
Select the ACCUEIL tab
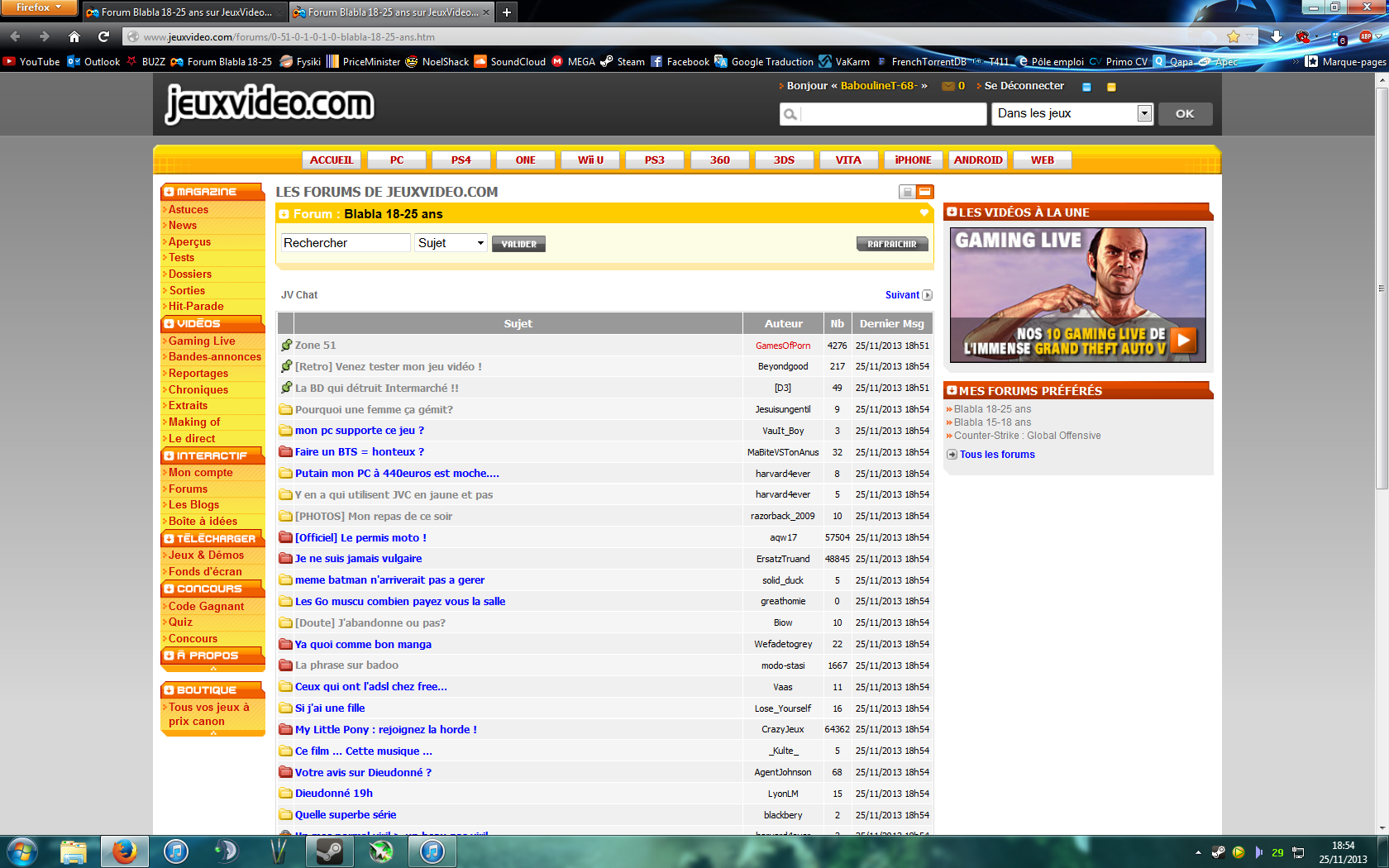332,160
